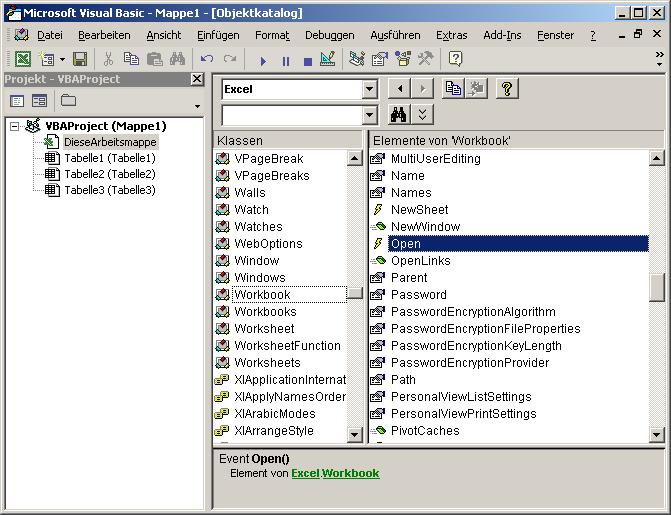Follow the Excel link in details pane

(x=306, y=473)
